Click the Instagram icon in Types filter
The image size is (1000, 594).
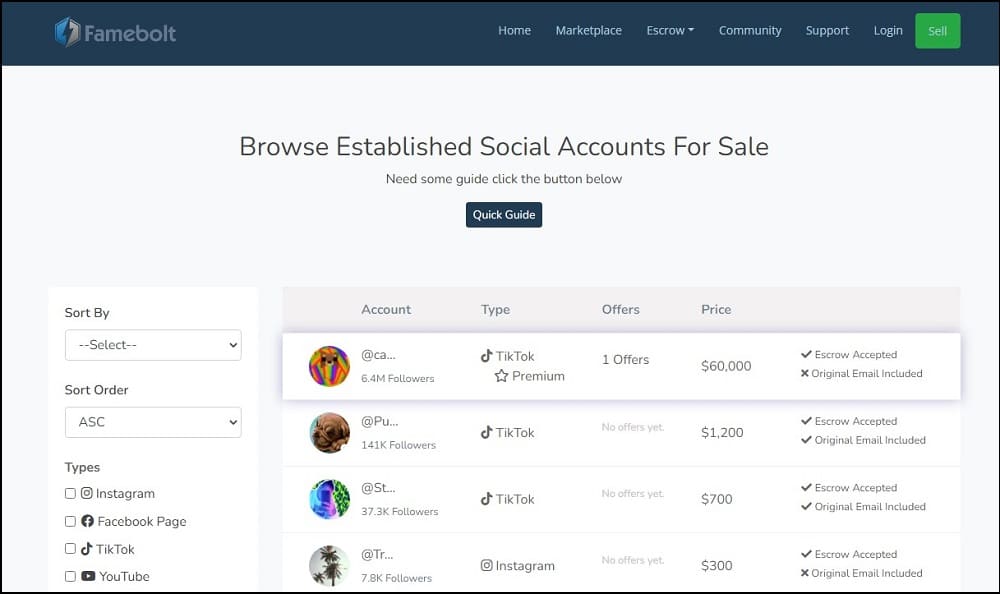(x=87, y=493)
